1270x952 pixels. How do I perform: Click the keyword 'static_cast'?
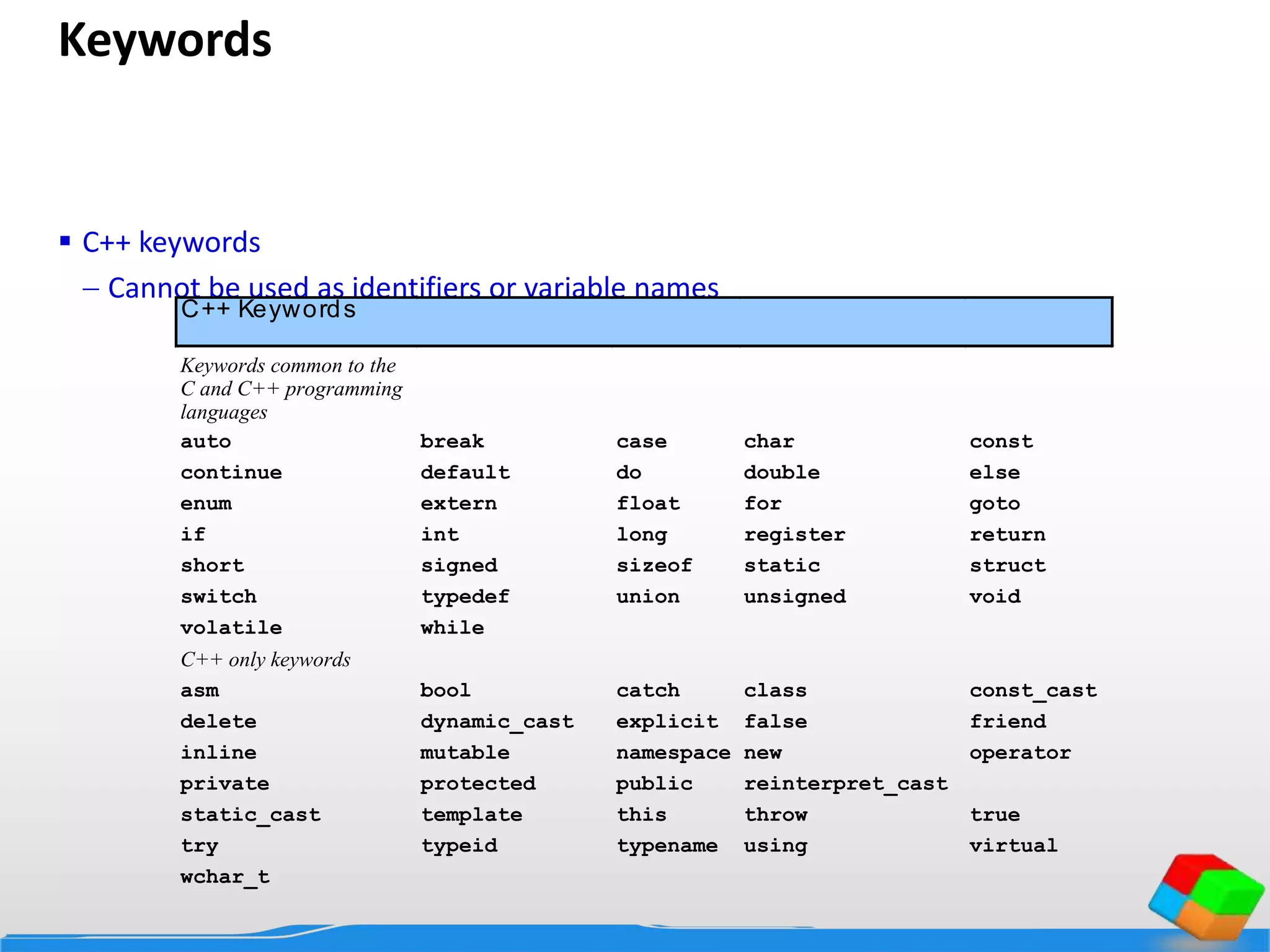[x=251, y=816]
